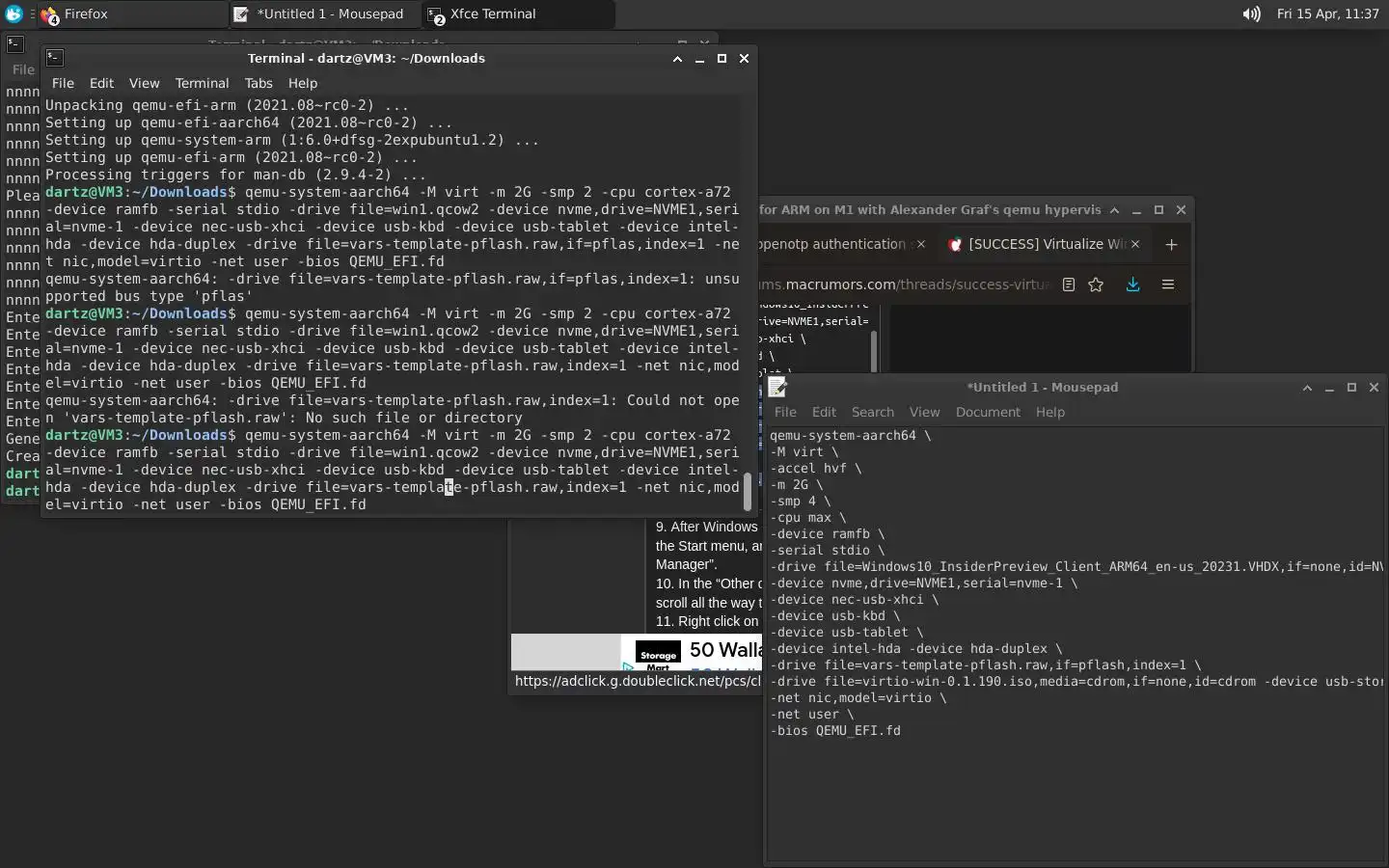Open the View menu in Mousepad
The height and width of the screenshot is (868, 1389).
point(924,412)
